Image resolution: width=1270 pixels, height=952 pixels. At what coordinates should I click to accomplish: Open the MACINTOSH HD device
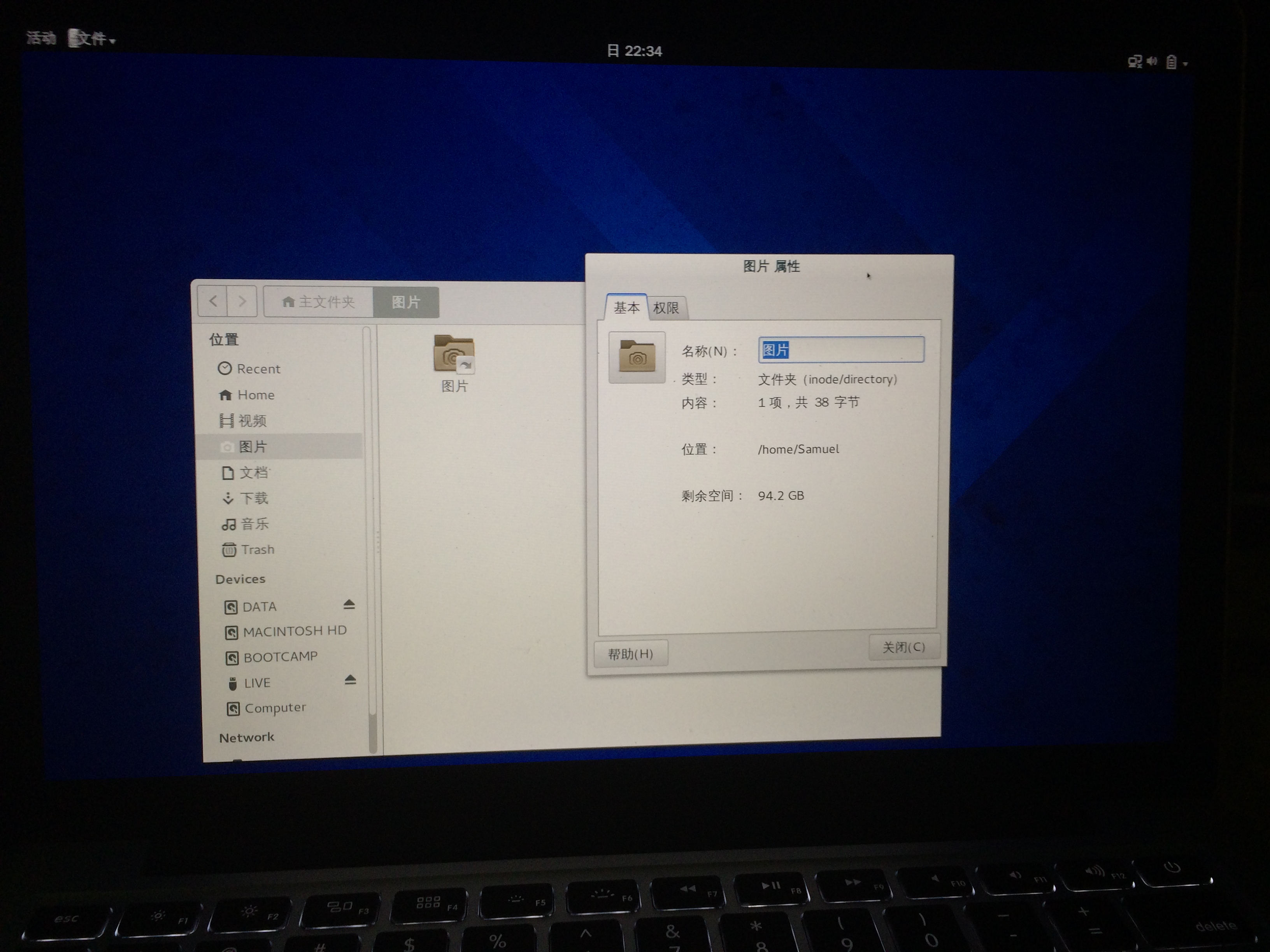point(294,631)
